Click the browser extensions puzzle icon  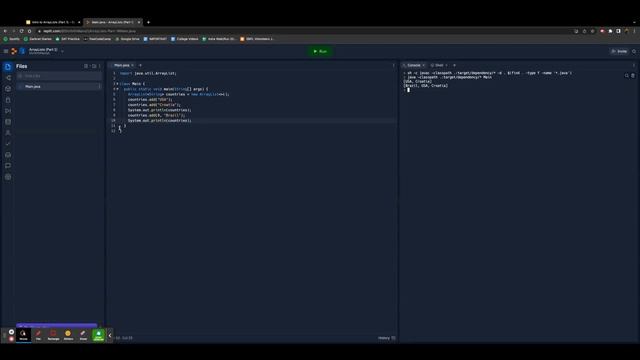610,31
